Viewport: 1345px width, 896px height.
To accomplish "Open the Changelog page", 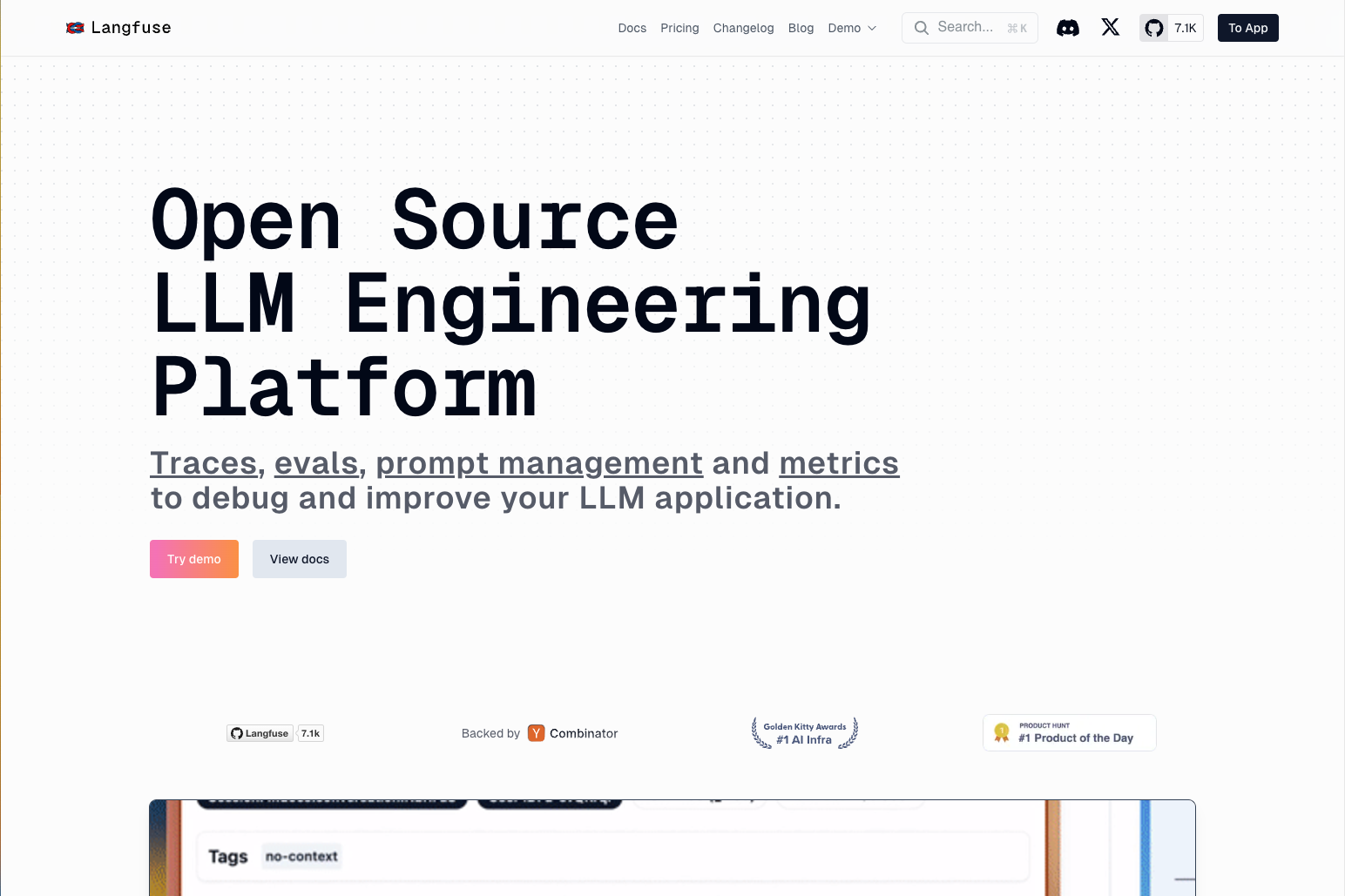I will click(x=743, y=28).
